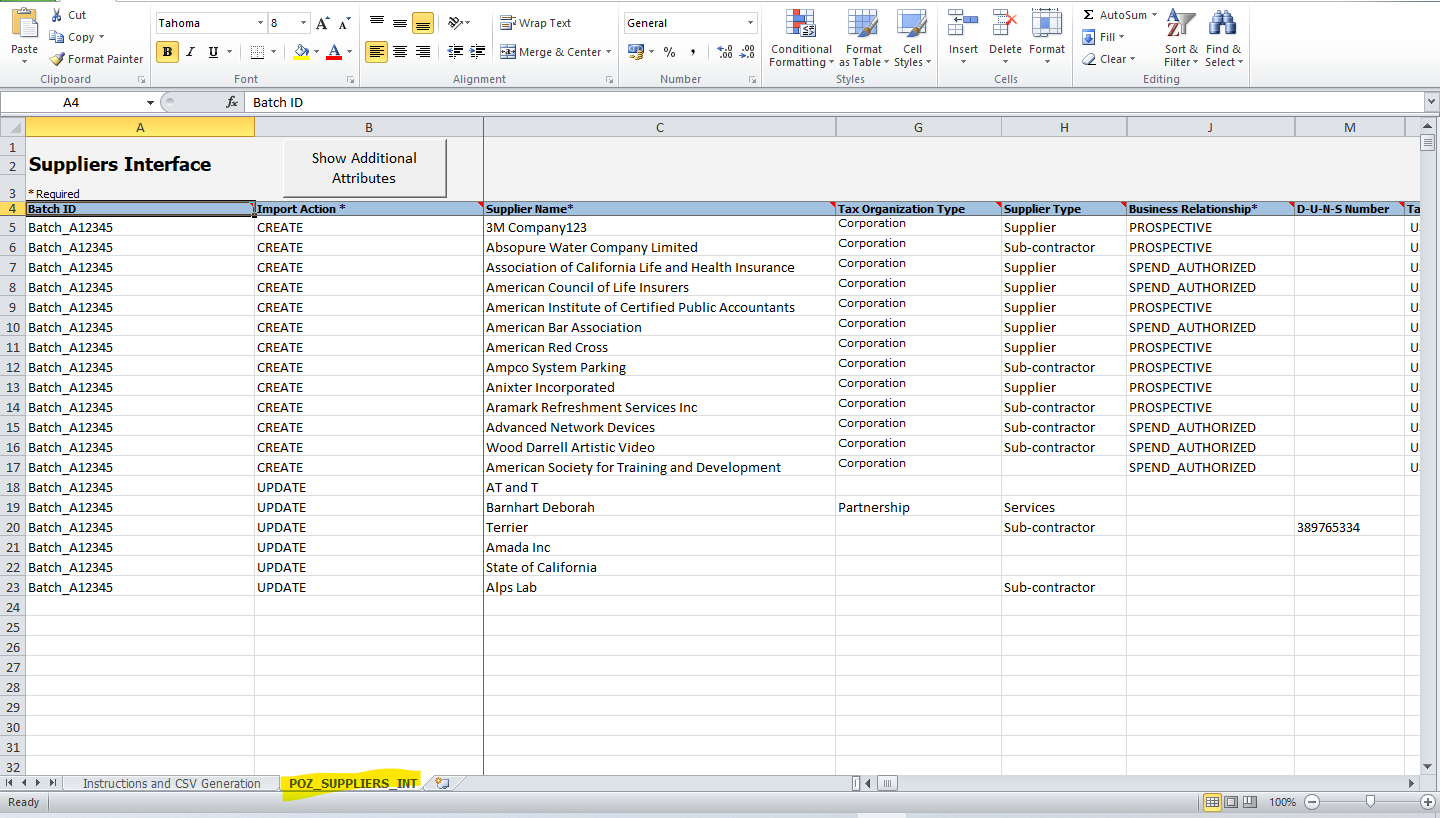1440x818 pixels.
Task: Open the General number format dropdown
Action: [751, 23]
